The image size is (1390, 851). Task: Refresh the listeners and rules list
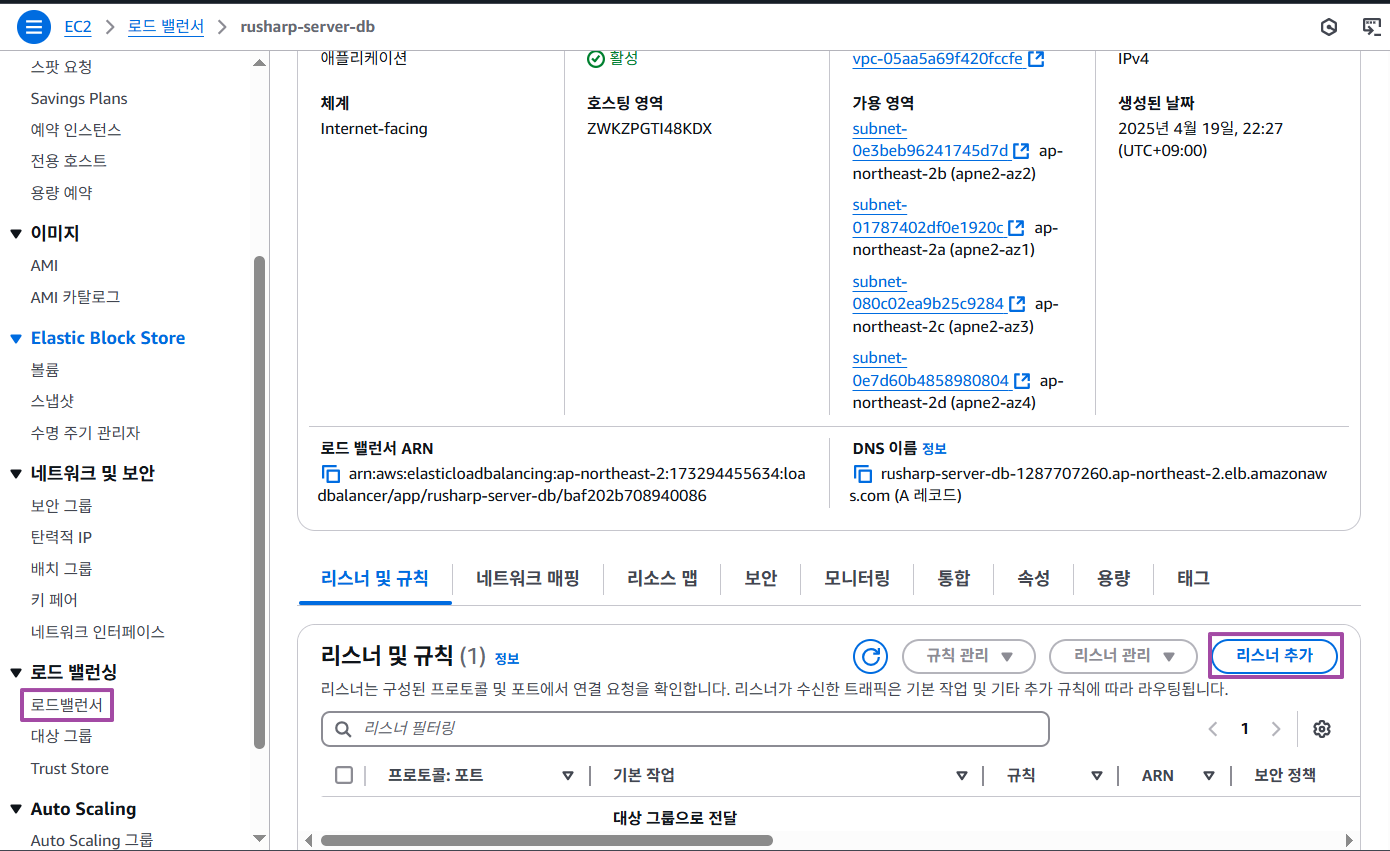point(871,656)
